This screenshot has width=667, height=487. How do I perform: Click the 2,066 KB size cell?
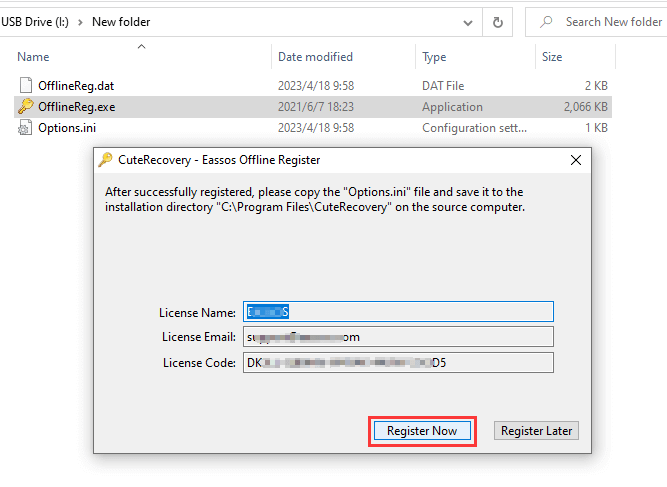(586, 106)
